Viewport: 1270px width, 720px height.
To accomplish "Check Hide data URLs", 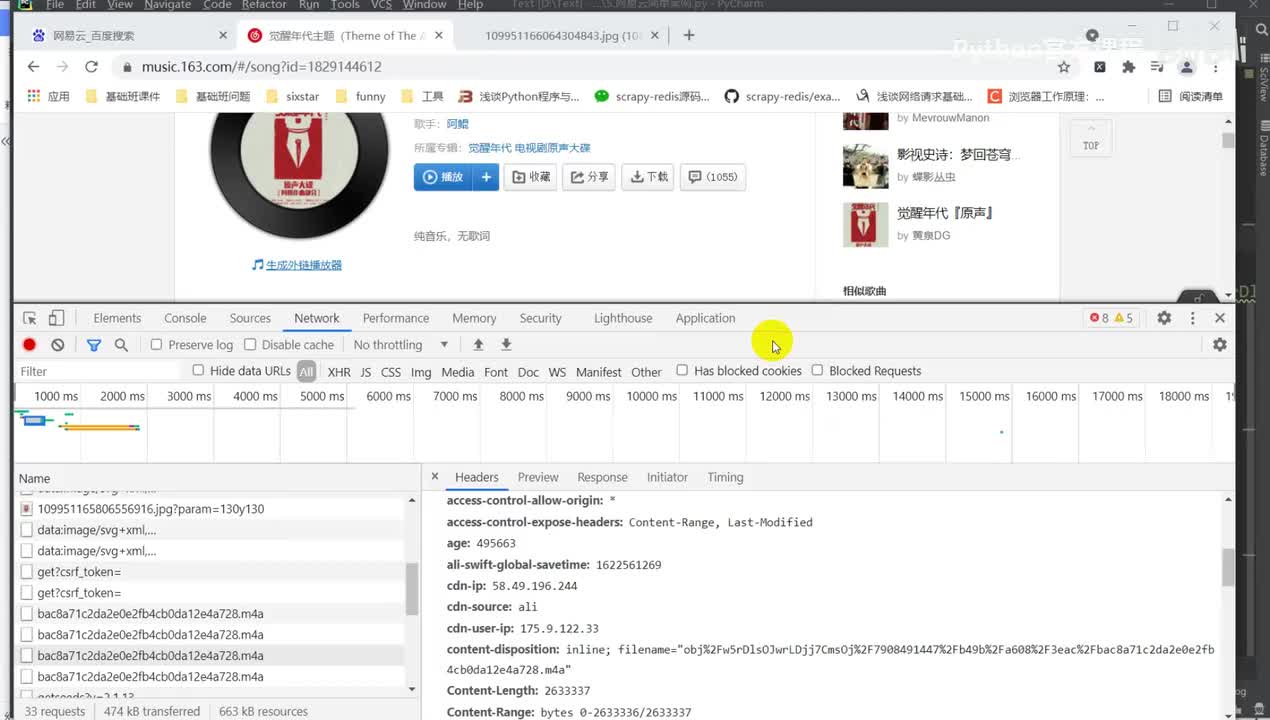I will pyautogui.click(x=198, y=371).
